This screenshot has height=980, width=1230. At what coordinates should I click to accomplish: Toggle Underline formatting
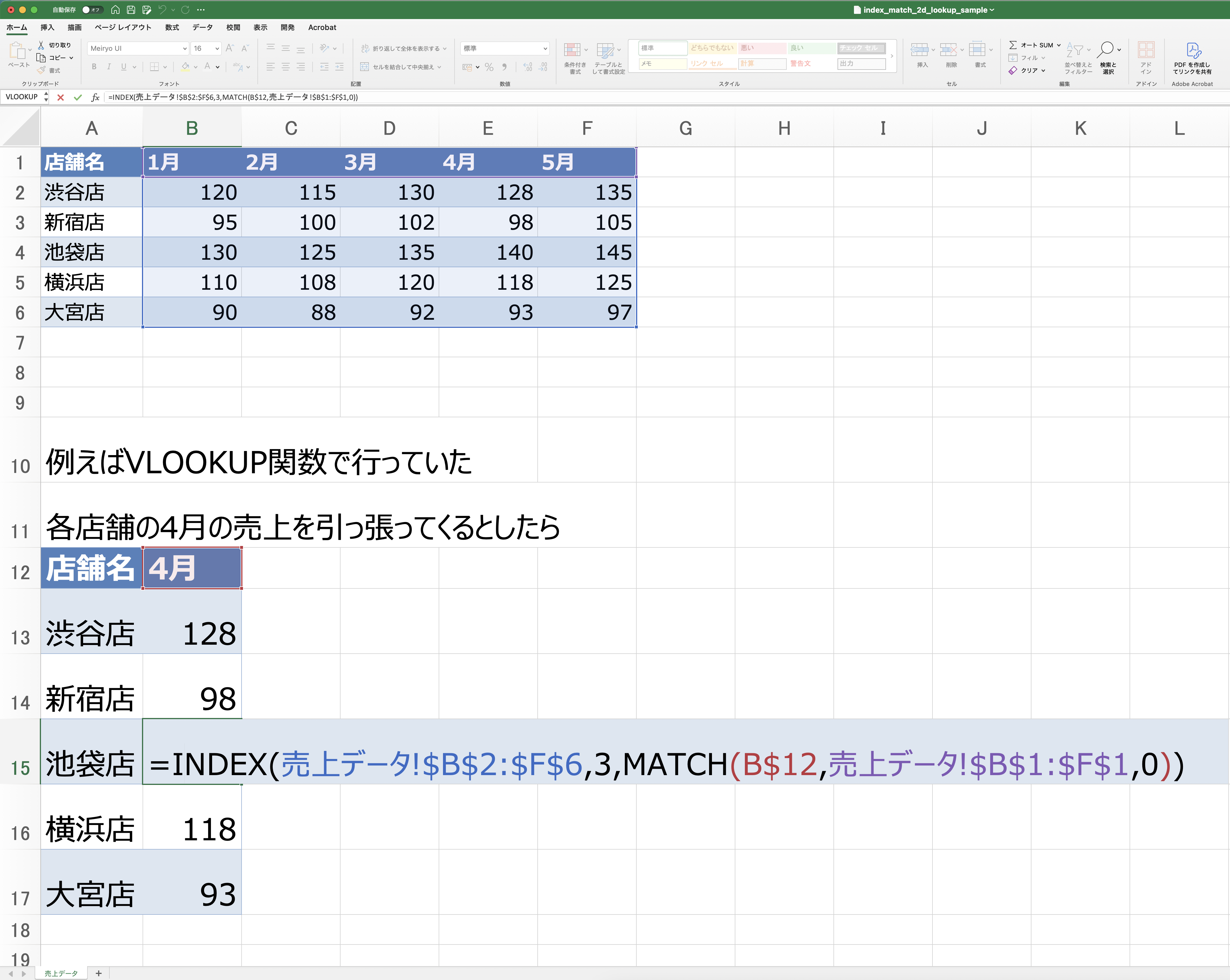click(124, 67)
